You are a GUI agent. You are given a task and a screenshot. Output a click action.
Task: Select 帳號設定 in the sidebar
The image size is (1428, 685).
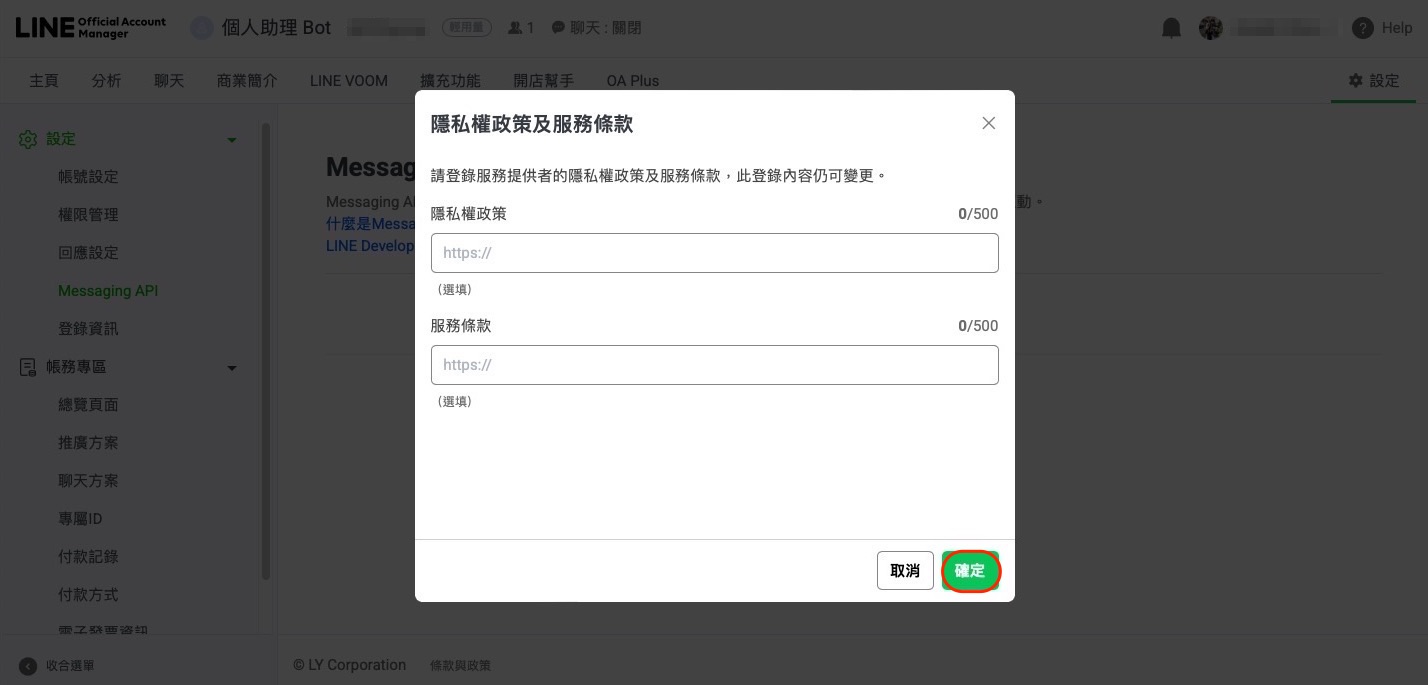(x=88, y=177)
